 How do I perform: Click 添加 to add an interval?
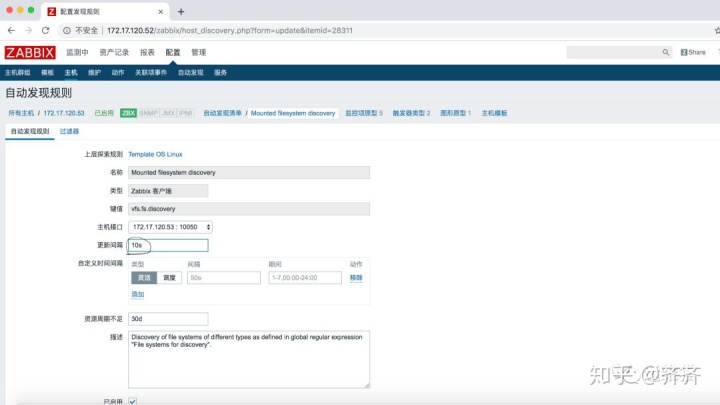(138, 294)
